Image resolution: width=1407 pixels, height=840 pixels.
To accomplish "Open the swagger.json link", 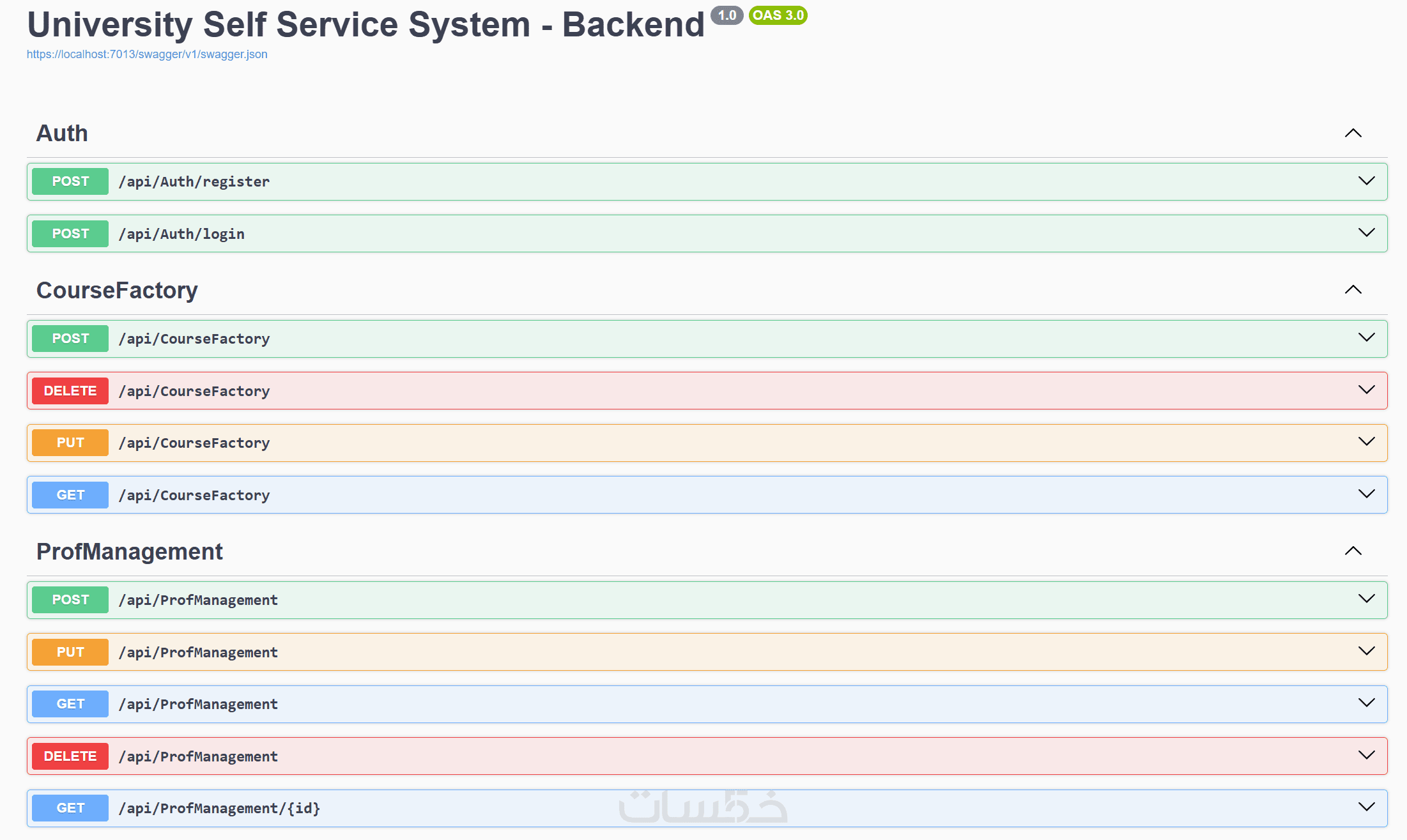I will coord(147,54).
